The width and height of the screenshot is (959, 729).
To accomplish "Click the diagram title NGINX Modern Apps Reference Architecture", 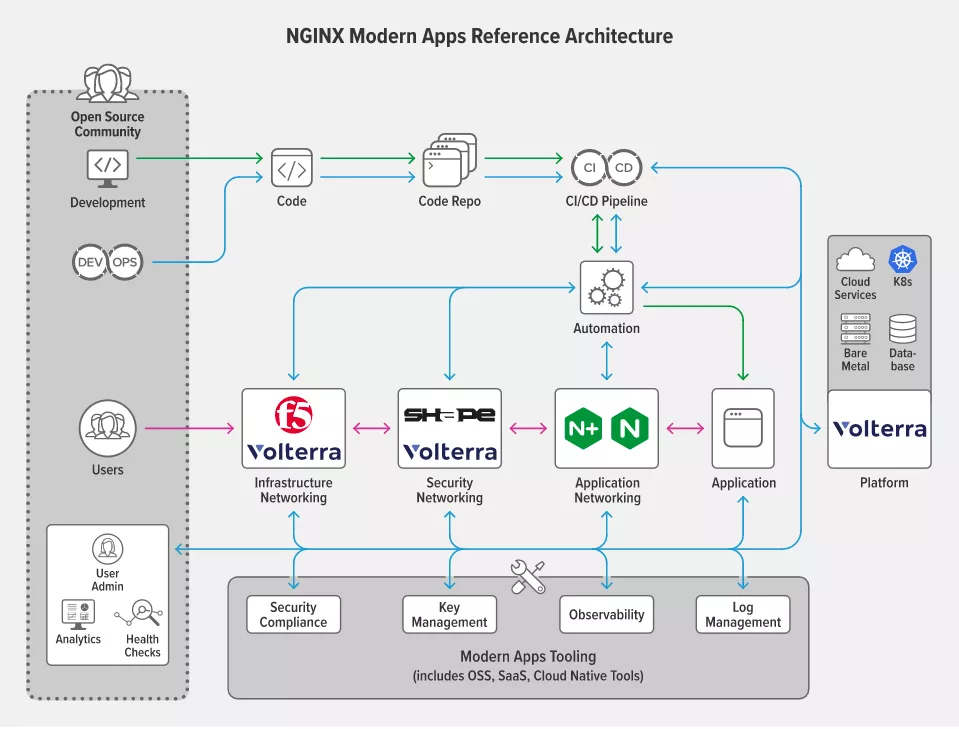I will [x=480, y=36].
